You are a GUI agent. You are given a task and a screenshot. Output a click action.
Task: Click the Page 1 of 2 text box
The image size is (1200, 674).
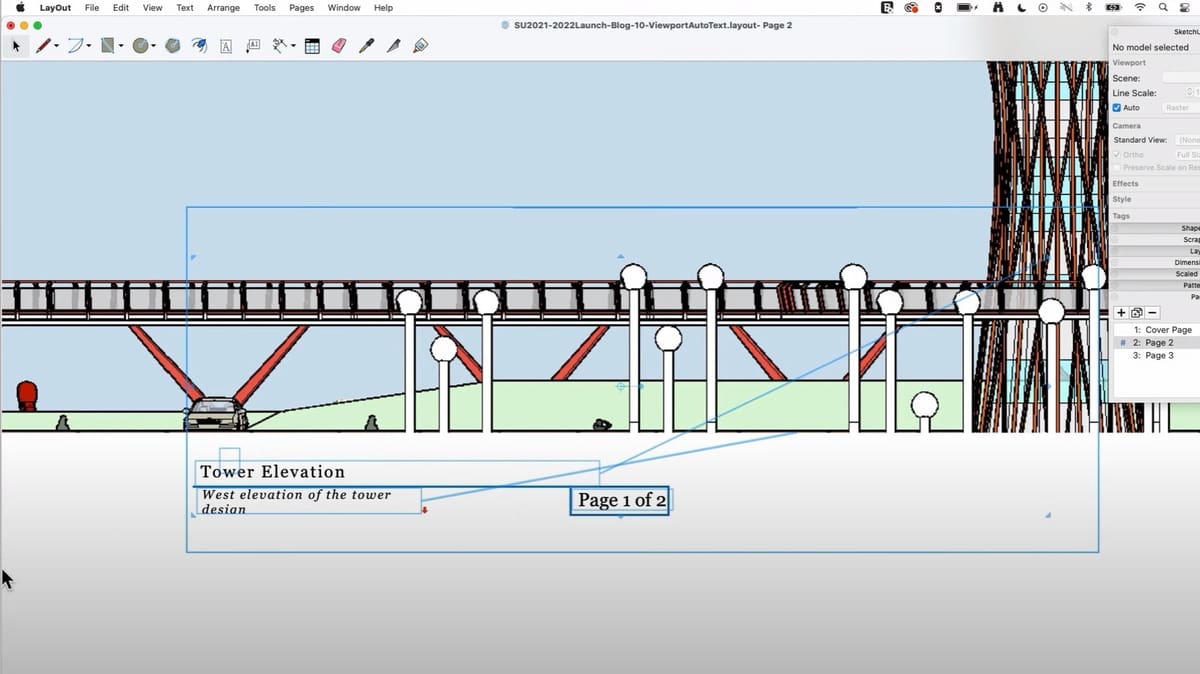click(x=620, y=501)
